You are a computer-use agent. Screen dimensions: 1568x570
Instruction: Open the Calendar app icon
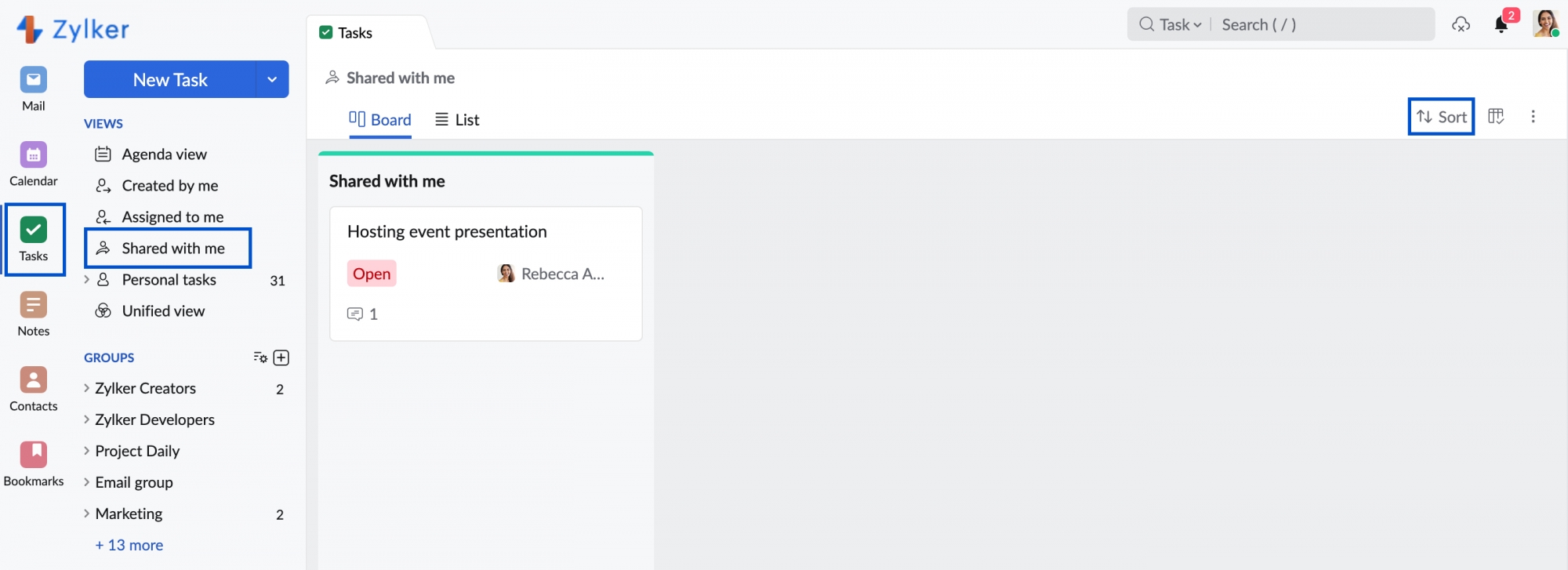[33, 155]
